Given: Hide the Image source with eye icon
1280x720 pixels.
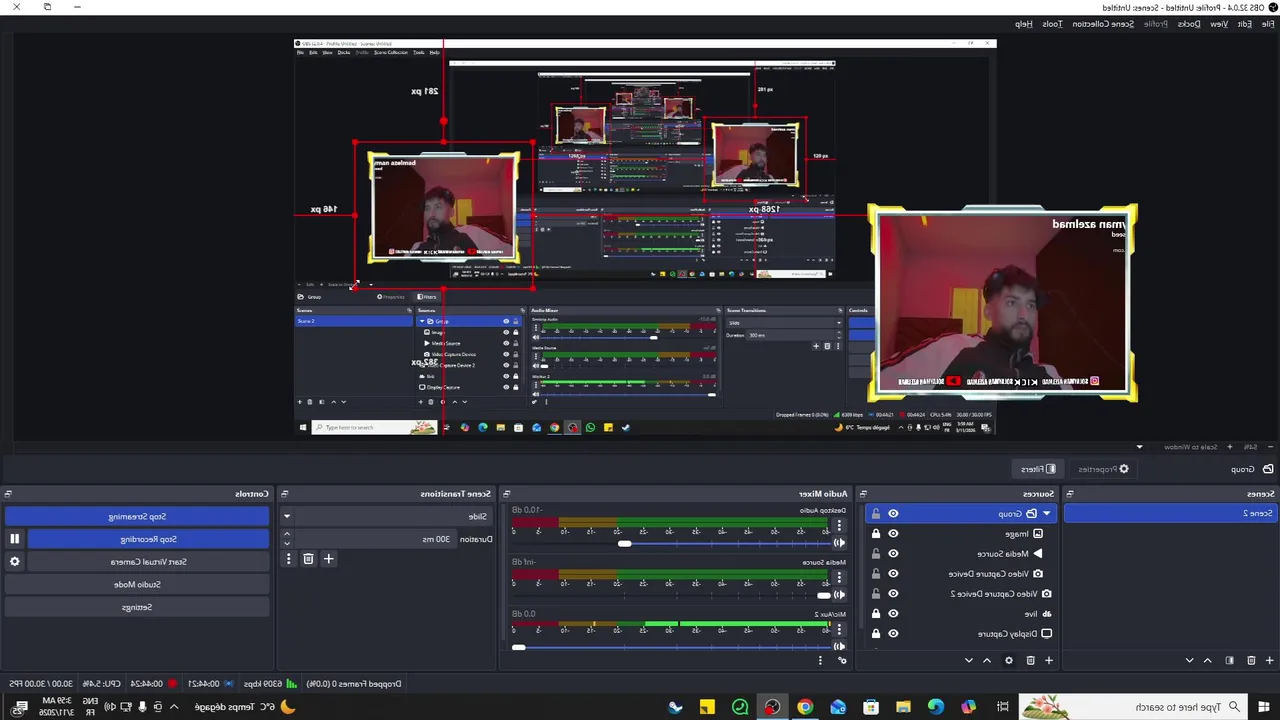Looking at the screenshot, I should click(x=893, y=534).
